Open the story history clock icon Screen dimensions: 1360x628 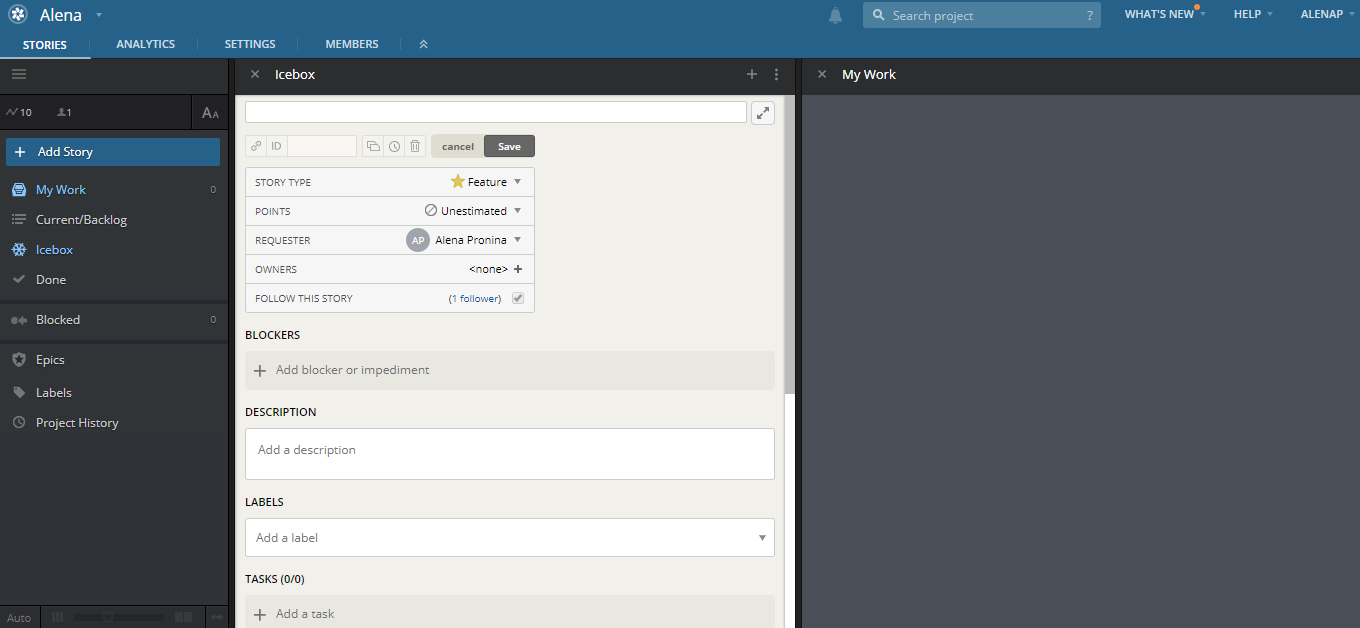395,146
